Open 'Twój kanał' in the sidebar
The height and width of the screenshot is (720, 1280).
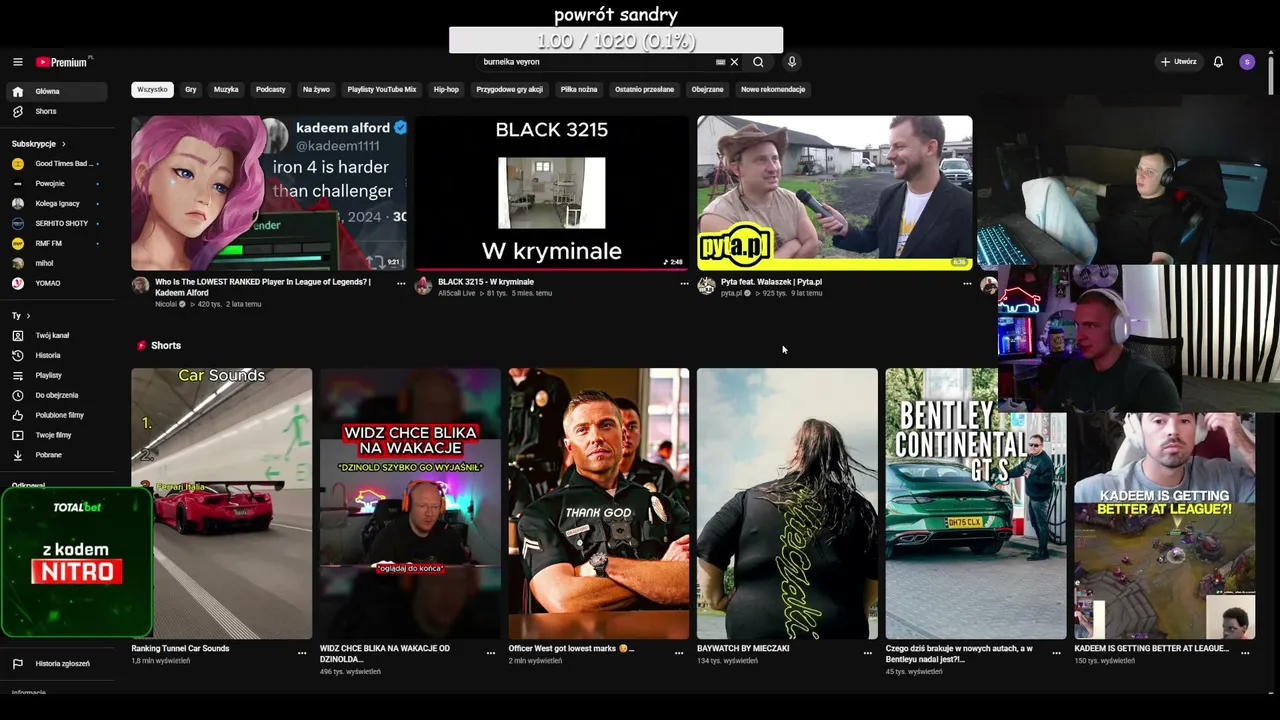click(x=57, y=335)
